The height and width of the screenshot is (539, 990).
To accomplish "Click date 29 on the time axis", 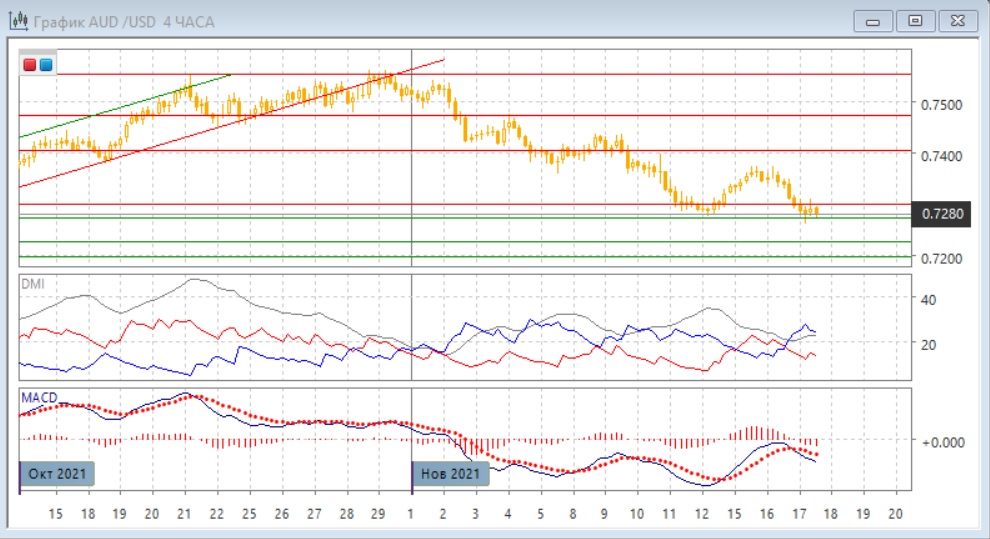I will pyautogui.click(x=379, y=513).
